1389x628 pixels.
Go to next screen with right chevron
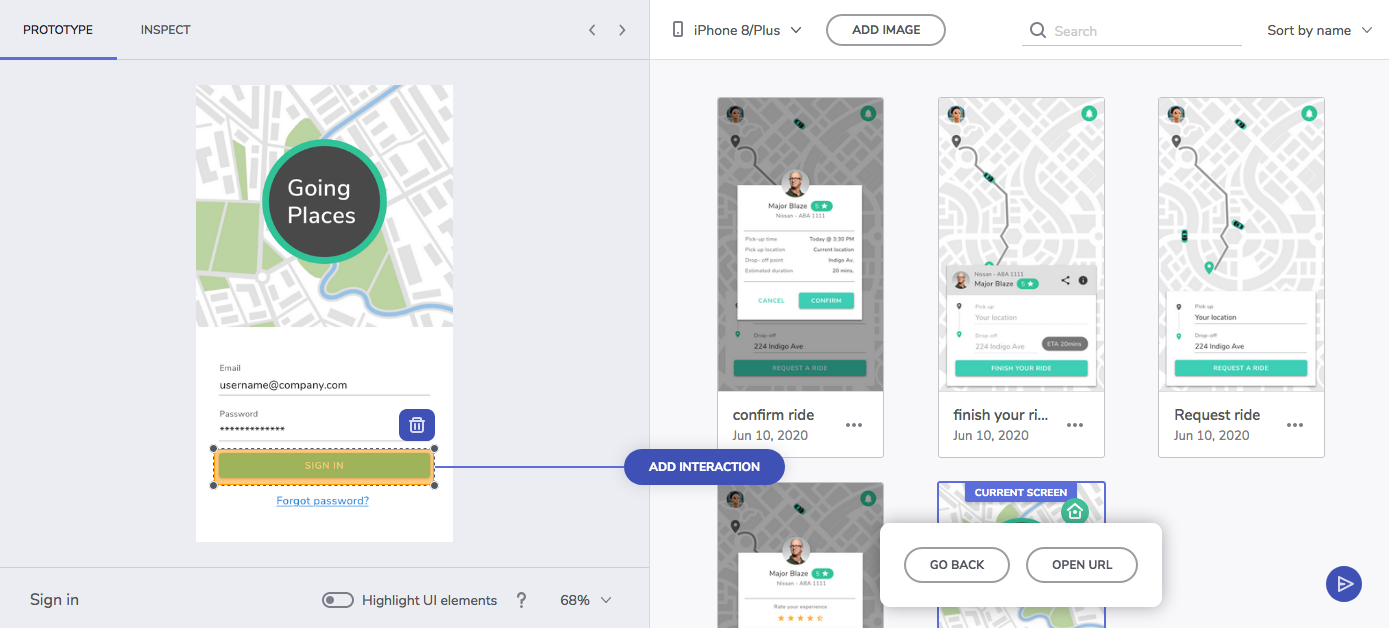[622, 30]
